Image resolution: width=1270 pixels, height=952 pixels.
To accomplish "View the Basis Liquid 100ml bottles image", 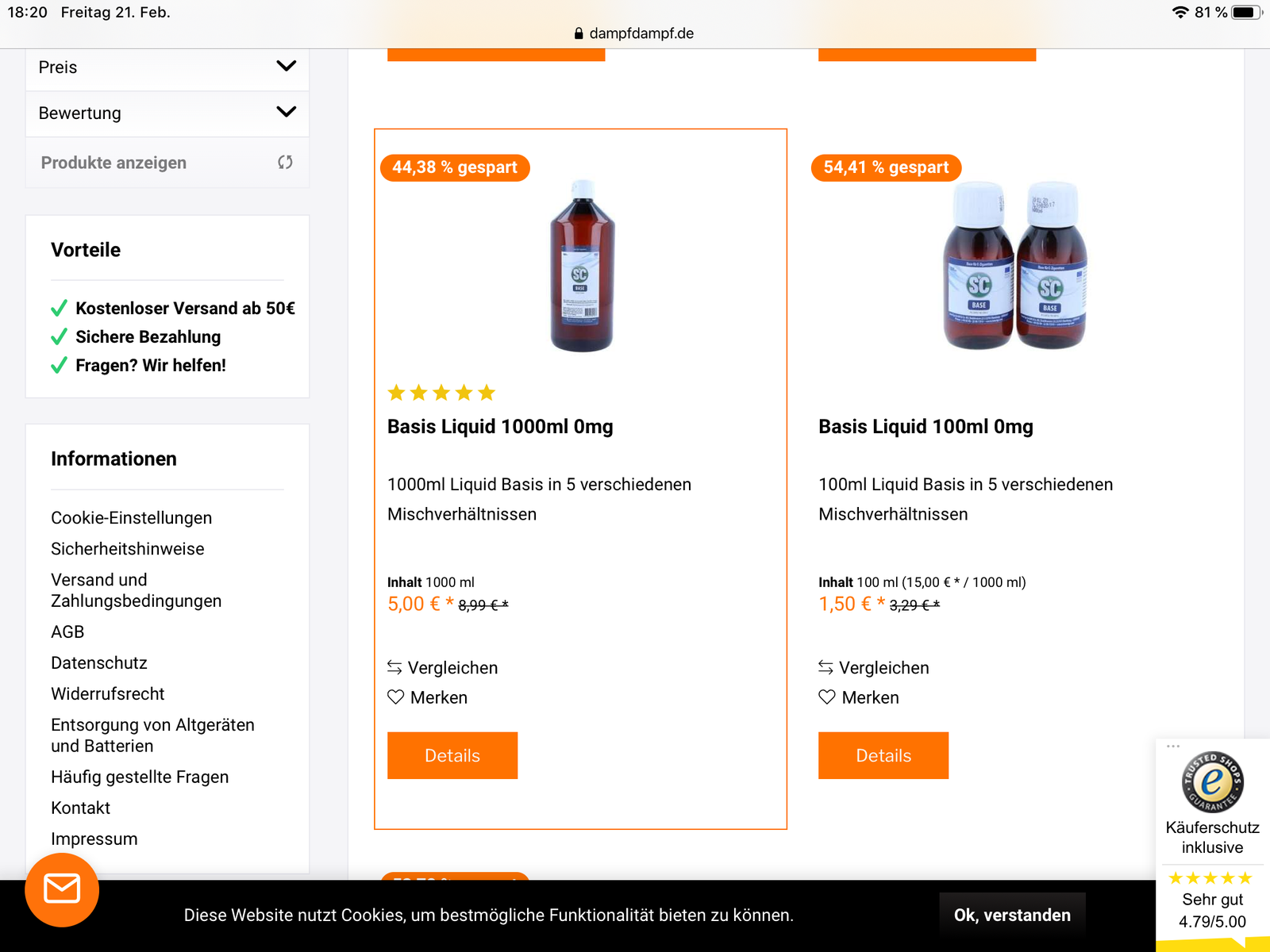I will 1014,266.
